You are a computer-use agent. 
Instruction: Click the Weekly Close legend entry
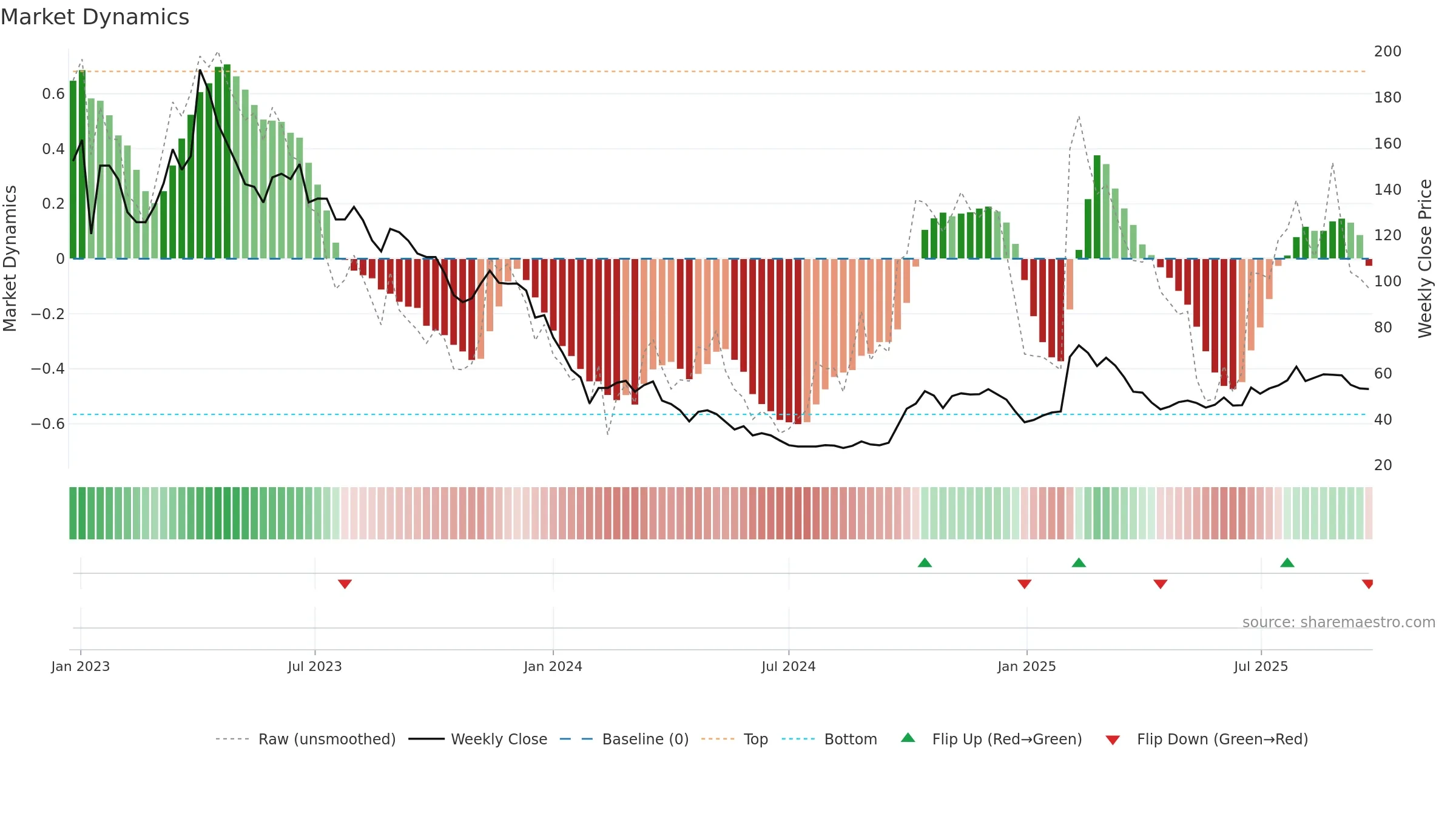tap(477, 739)
